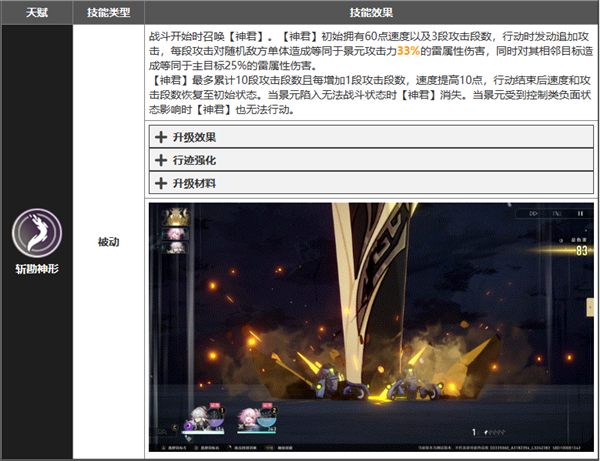The height and width of the screenshot is (461, 600).
Task: Click the right enemy automaton in battle
Action: tap(413, 383)
